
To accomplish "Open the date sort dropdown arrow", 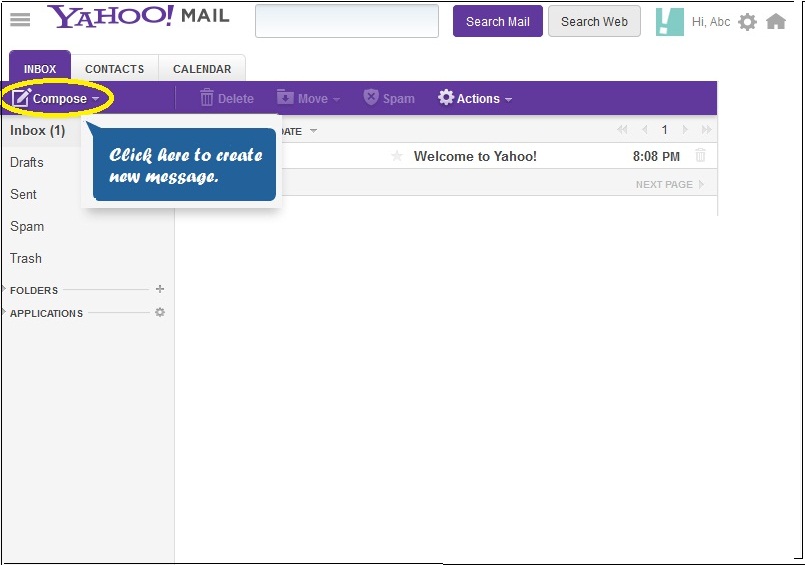I will (x=313, y=131).
